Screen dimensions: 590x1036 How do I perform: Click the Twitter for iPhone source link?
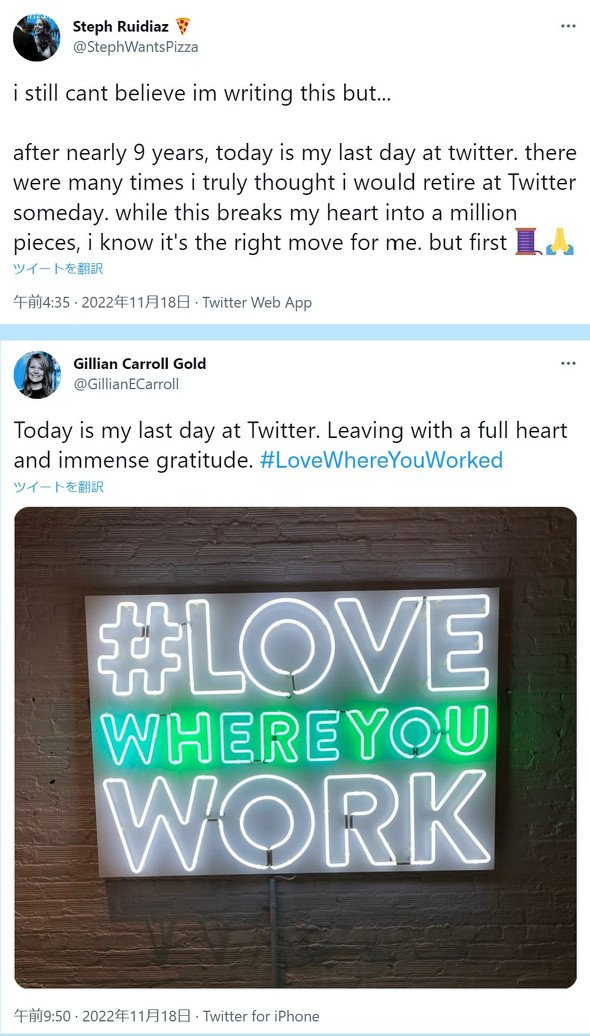260,1016
